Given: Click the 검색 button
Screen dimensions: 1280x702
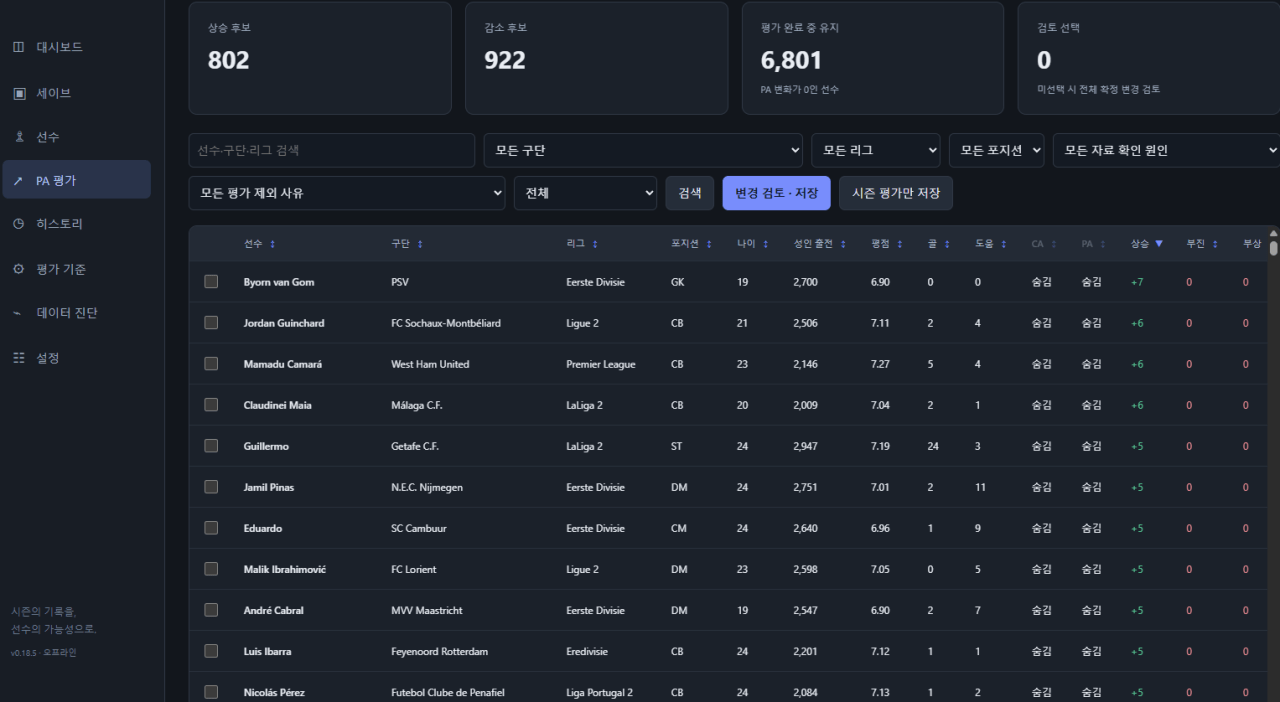Looking at the screenshot, I should 690,193.
